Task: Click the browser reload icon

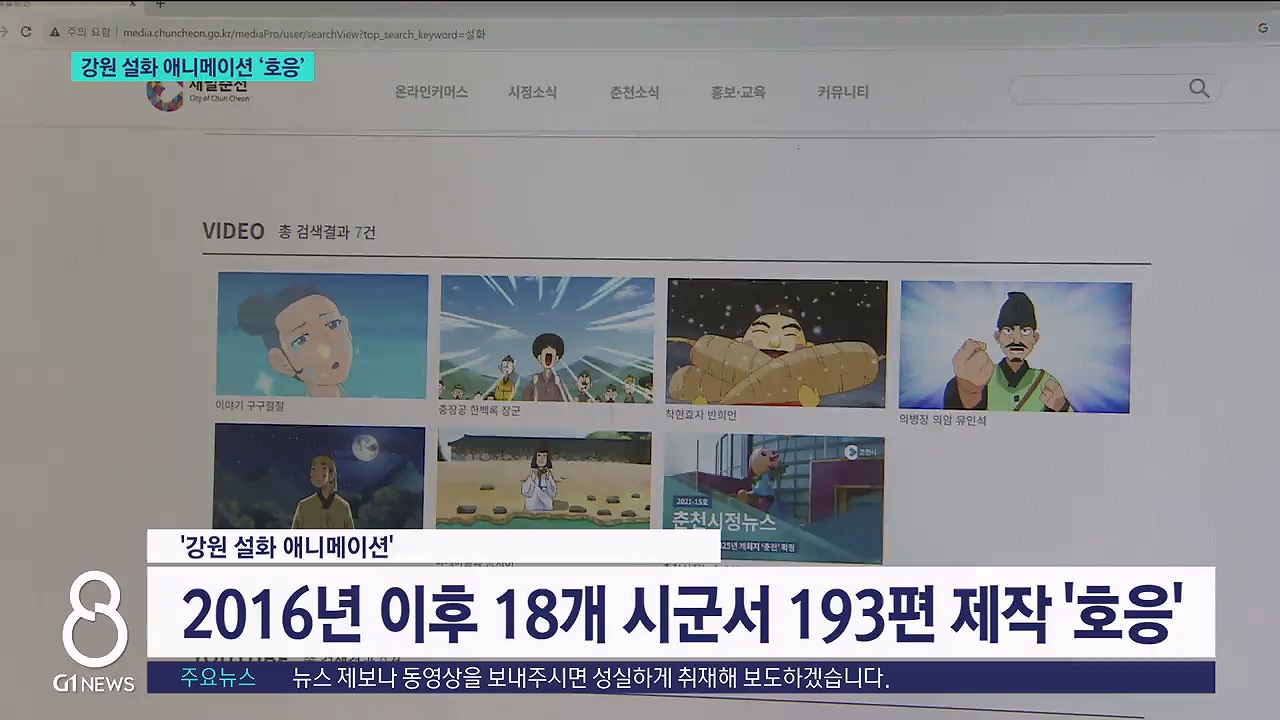Action: tap(26, 32)
